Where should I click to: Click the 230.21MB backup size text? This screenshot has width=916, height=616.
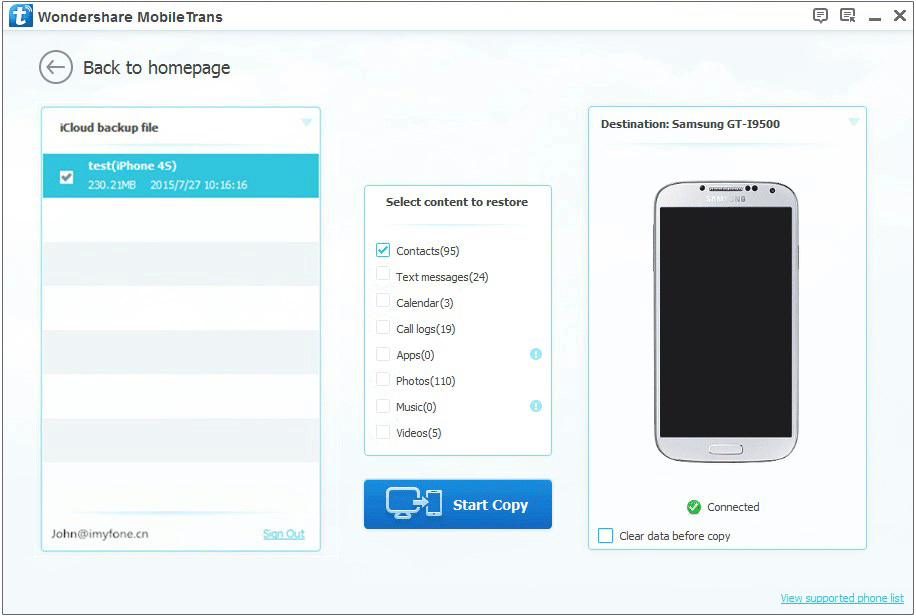(112, 185)
